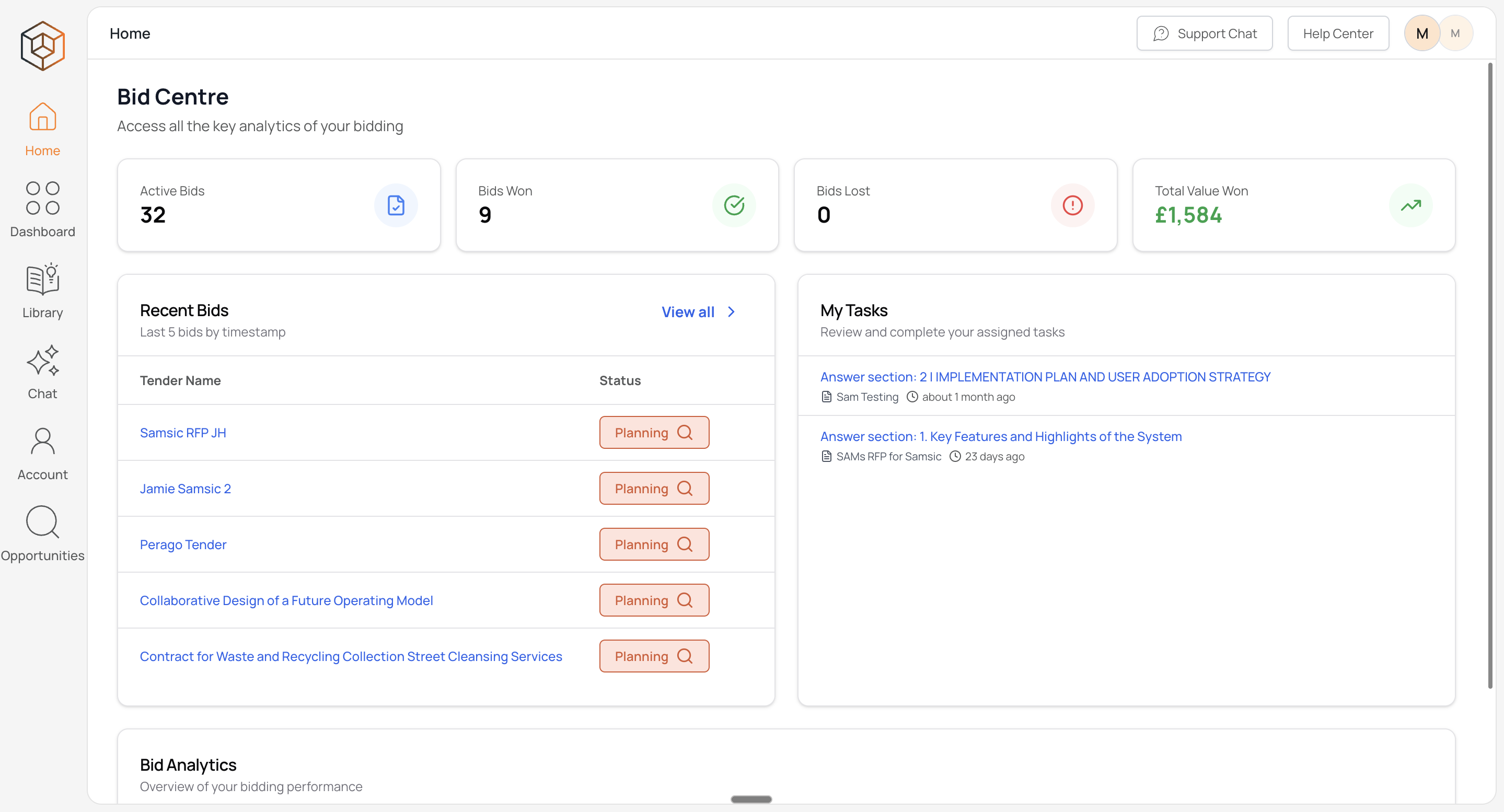
Task: Go to Home in sidebar
Action: (43, 127)
